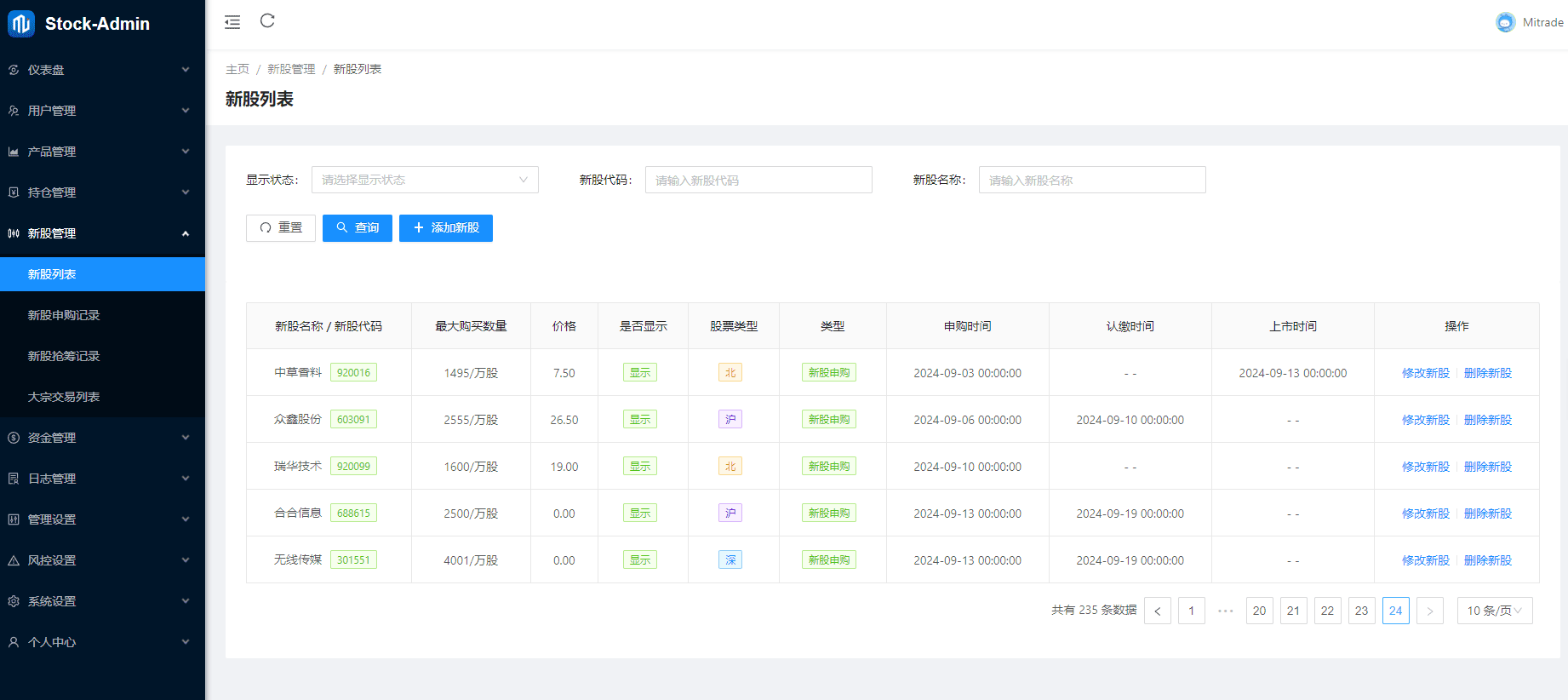Click stock code tag 920016

click(x=353, y=373)
